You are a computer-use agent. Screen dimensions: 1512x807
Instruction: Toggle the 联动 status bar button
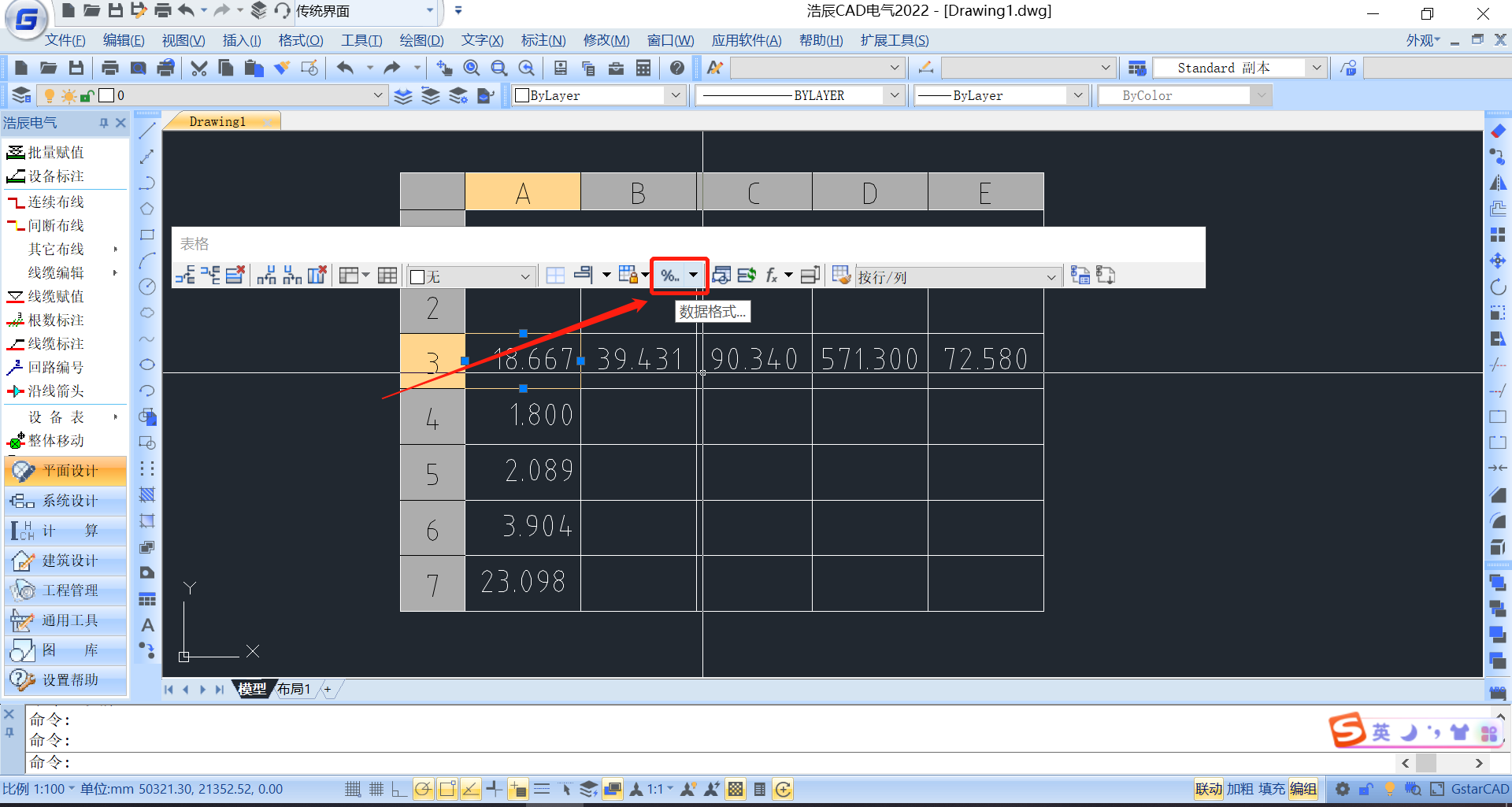pos(1208,789)
